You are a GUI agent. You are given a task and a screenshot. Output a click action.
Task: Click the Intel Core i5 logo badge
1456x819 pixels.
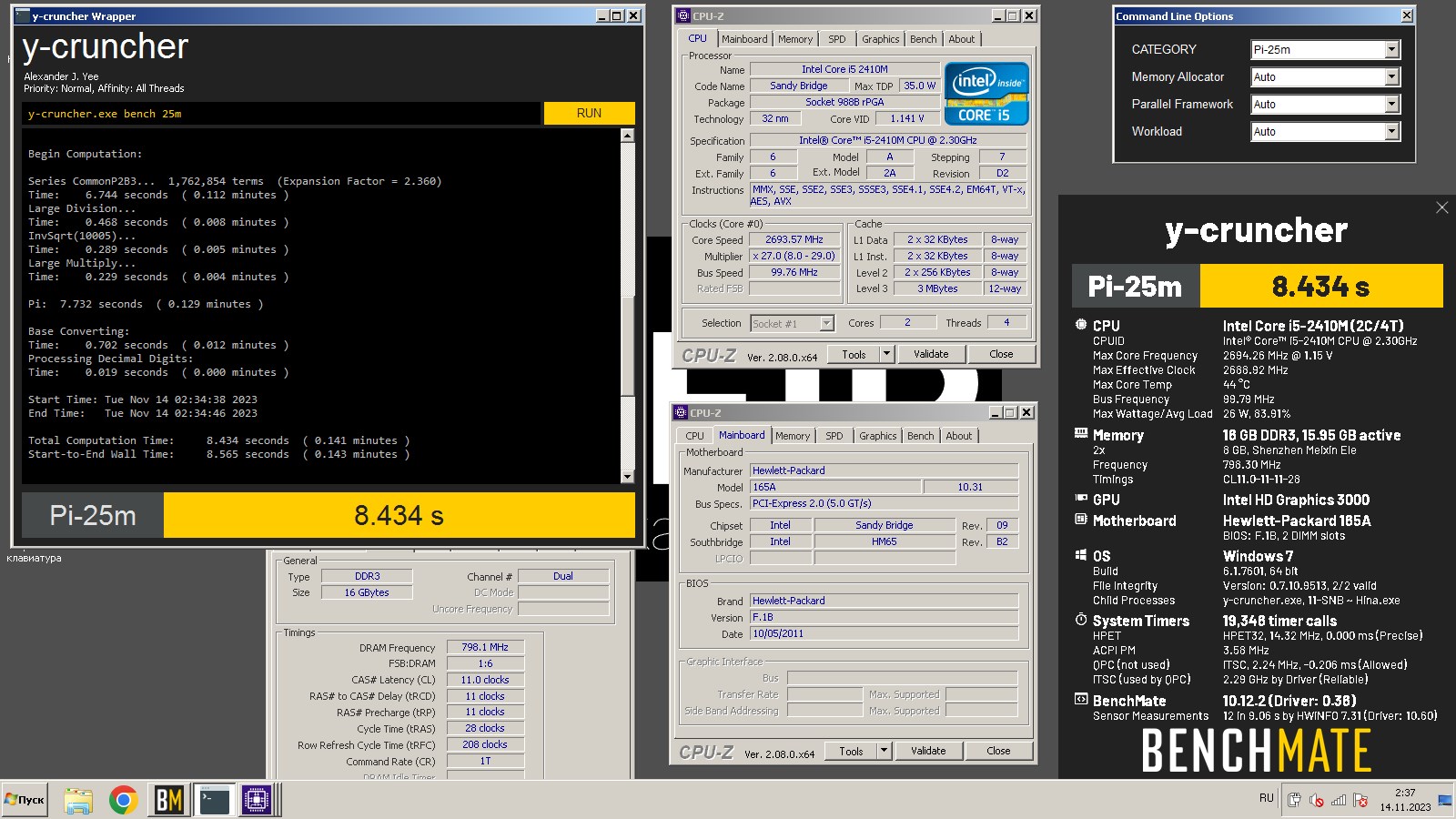[986, 93]
